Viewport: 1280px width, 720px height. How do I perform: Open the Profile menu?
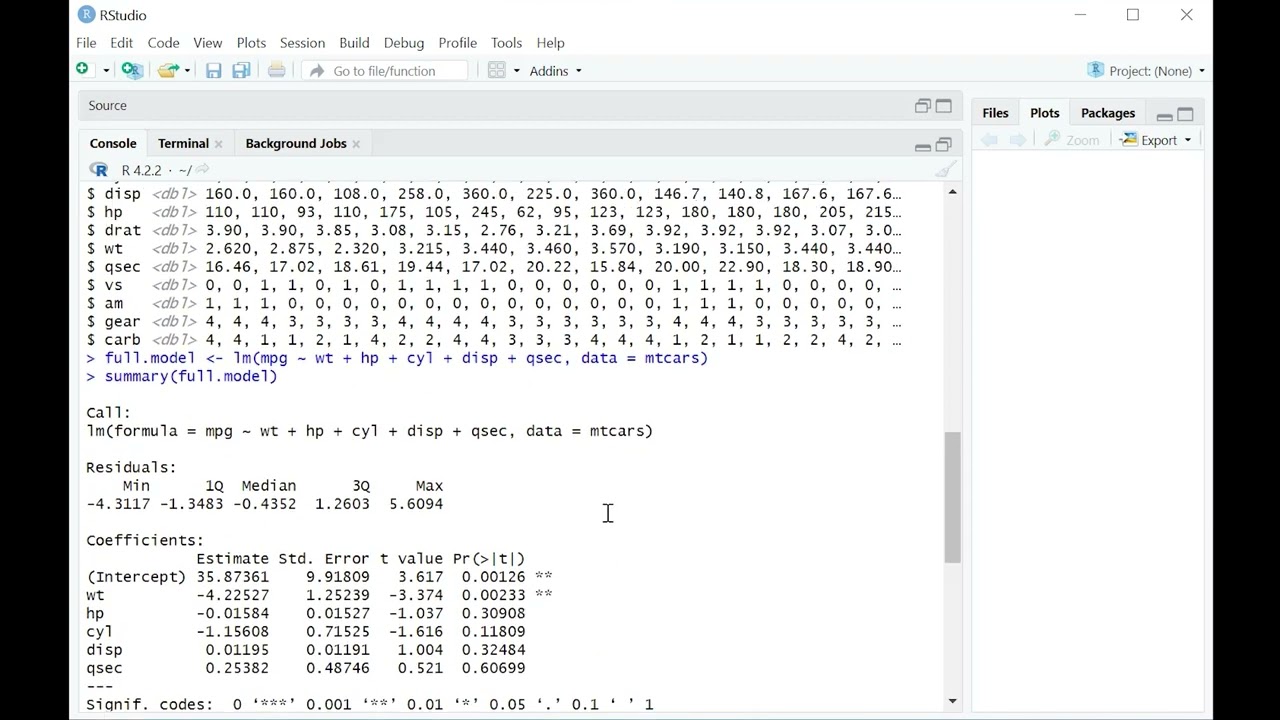tap(457, 43)
